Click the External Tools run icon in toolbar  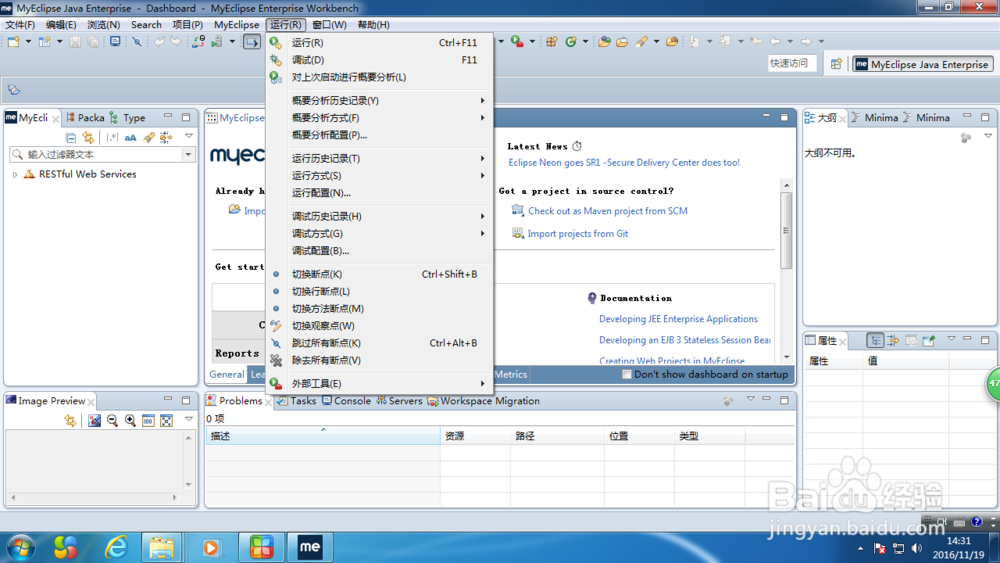[517, 42]
